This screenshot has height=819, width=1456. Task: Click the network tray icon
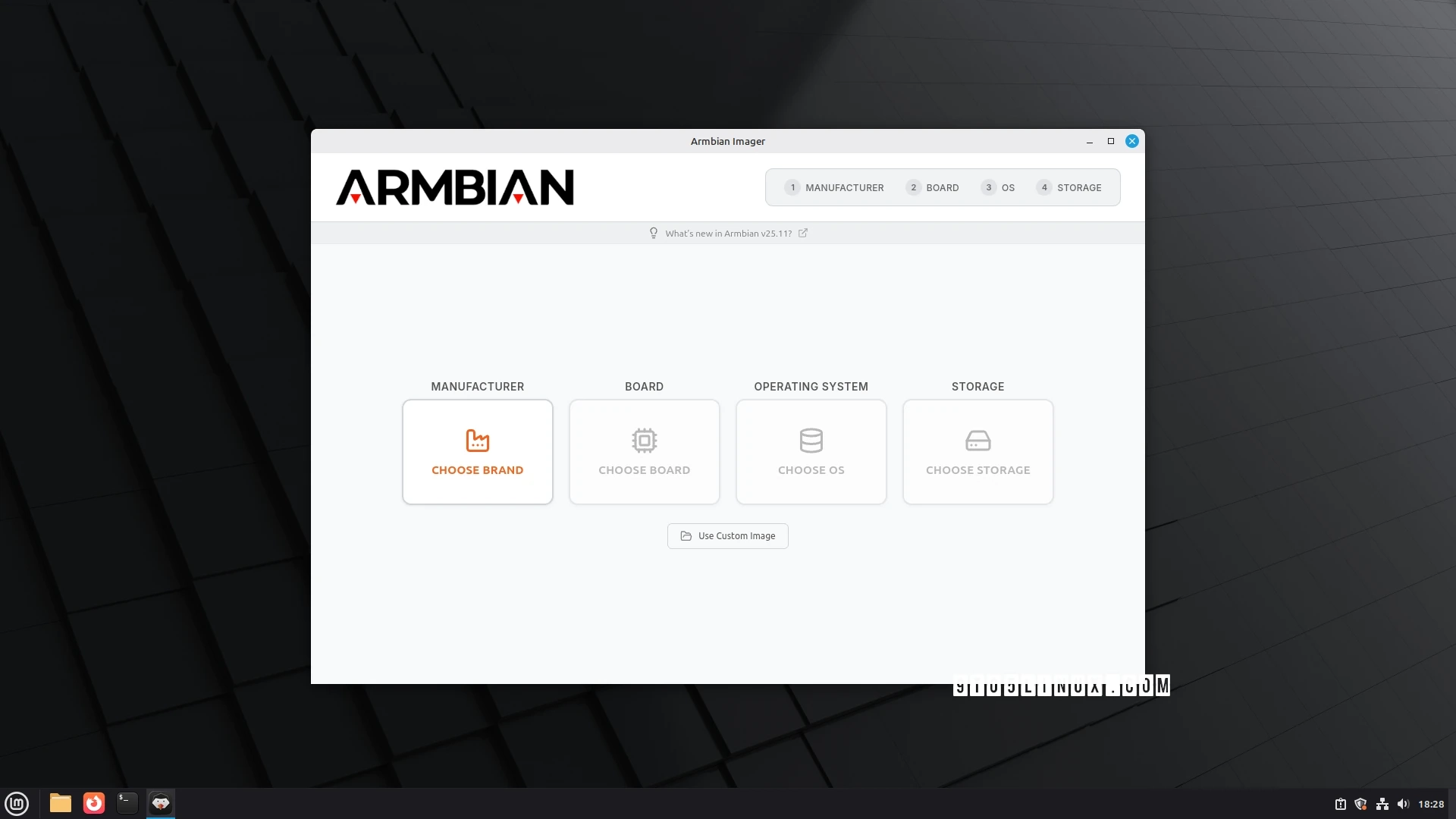tap(1382, 804)
